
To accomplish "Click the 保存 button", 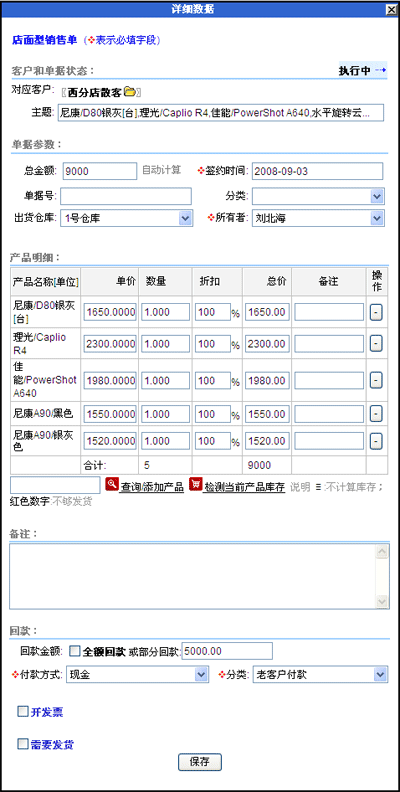I will pyautogui.click(x=199, y=762).
